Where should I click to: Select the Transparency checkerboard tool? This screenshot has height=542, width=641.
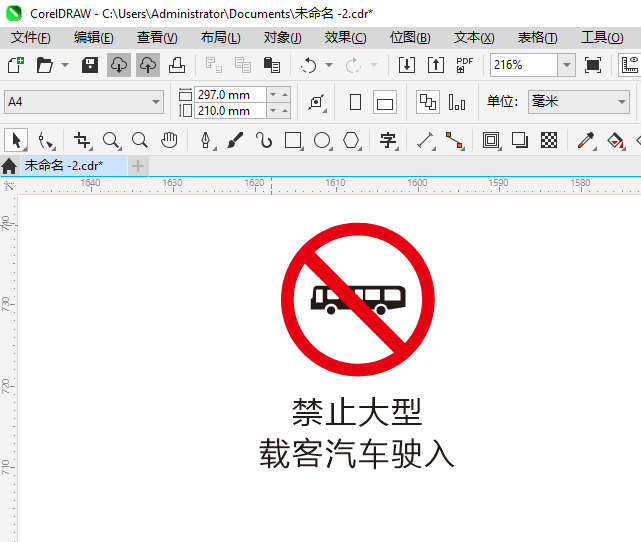549,140
